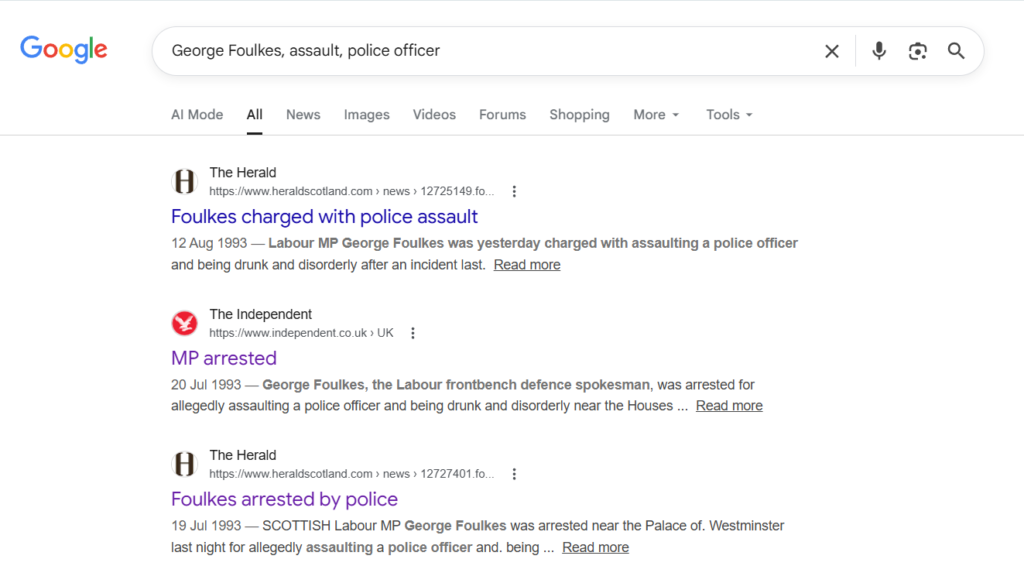Click Herald favicon beside heraldscotland 12725149 URL
The image size is (1024, 566).
pos(185,181)
